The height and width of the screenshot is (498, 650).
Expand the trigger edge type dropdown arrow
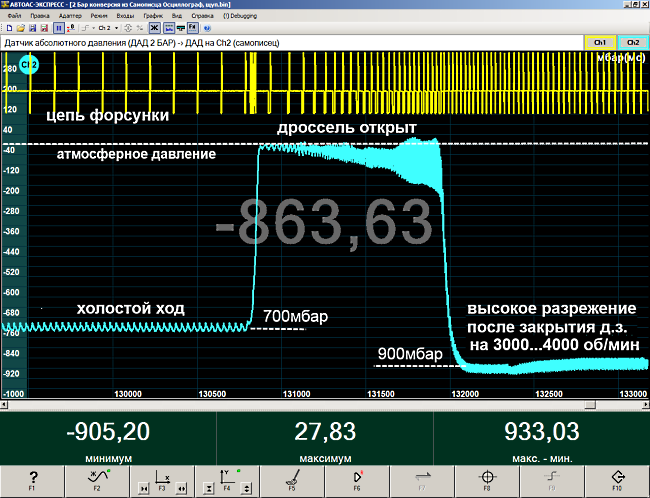pyautogui.click(x=93, y=29)
